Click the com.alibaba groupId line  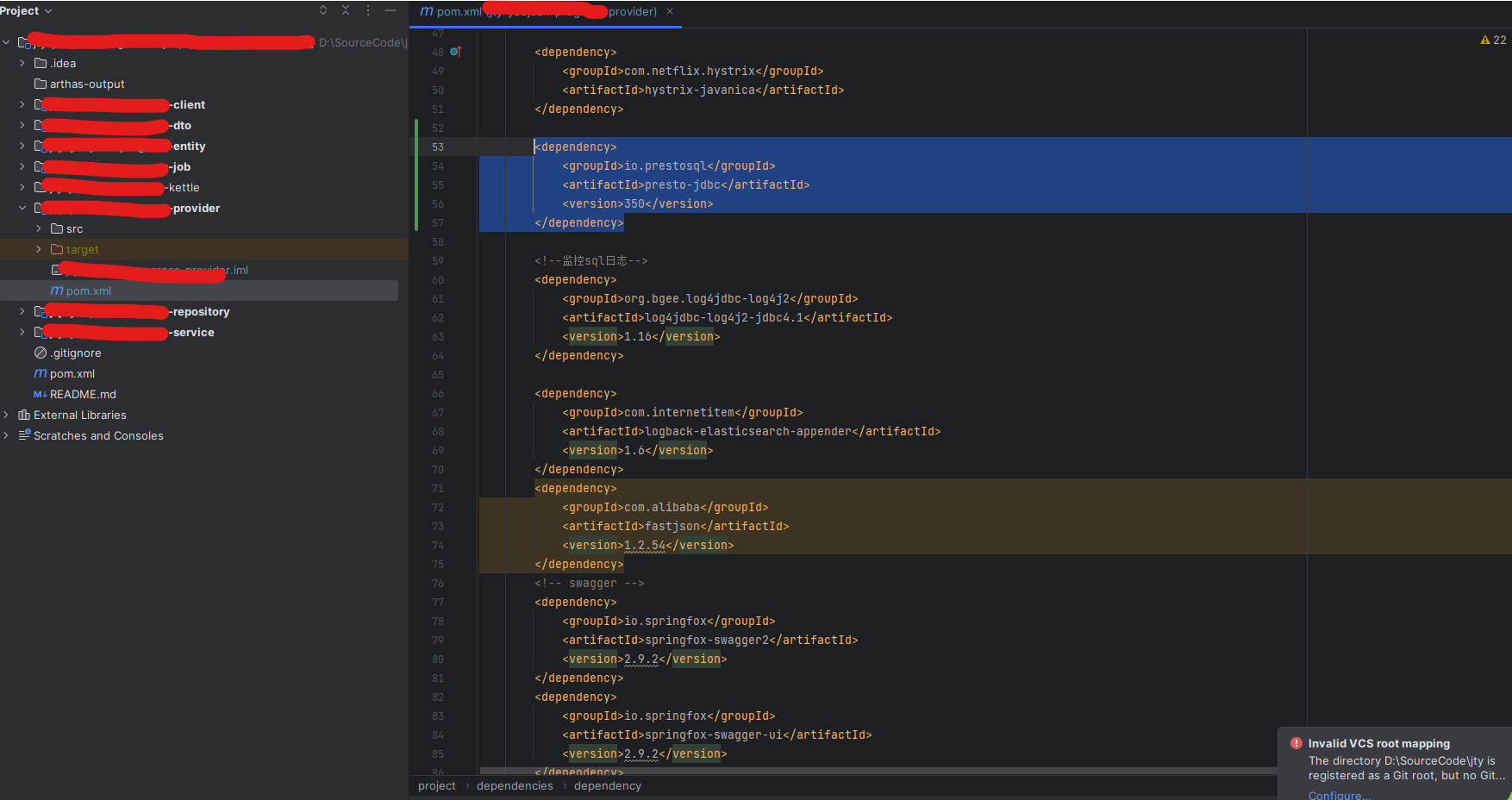[665, 507]
